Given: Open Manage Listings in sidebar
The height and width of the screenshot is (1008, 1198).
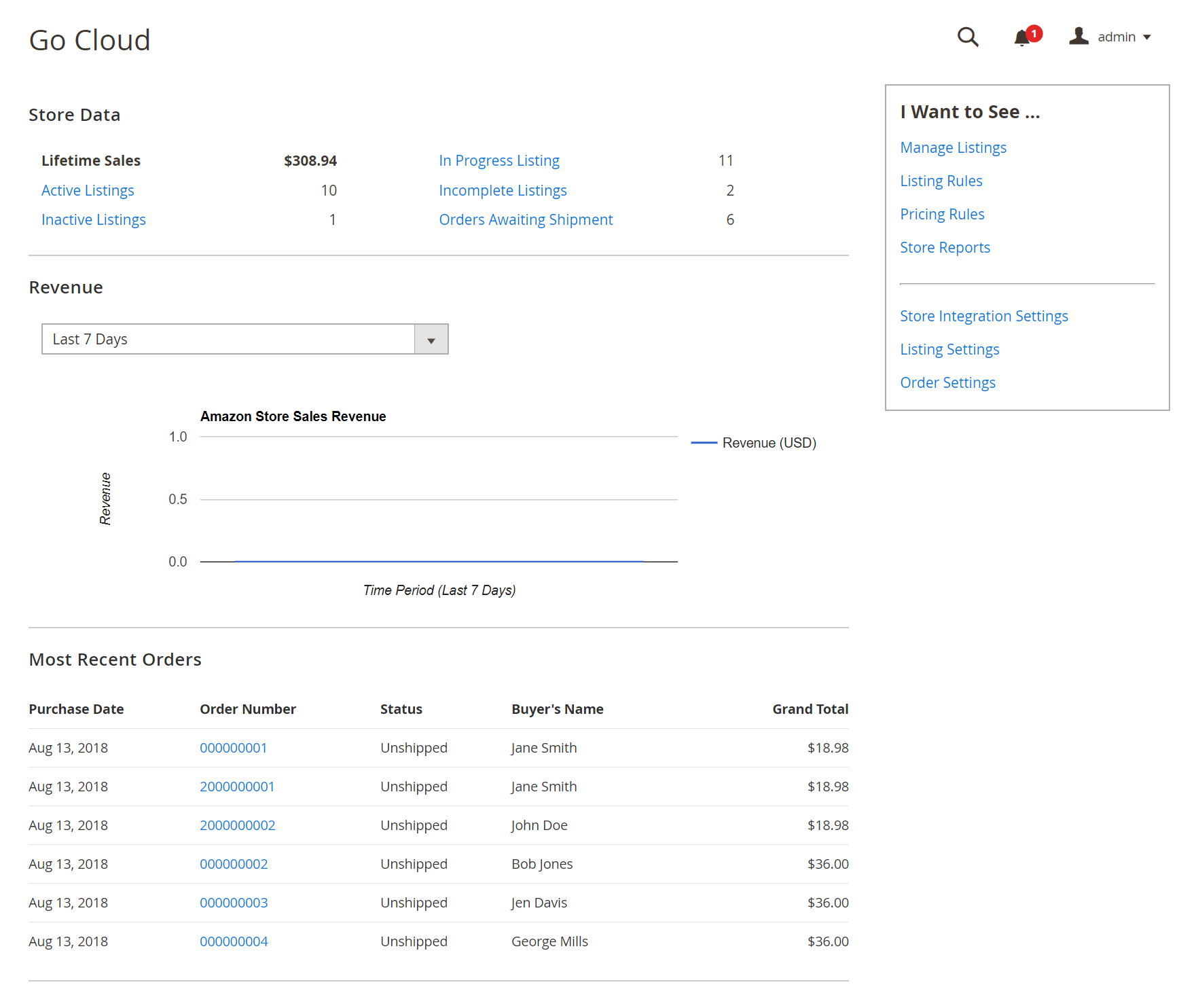Looking at the screenshot, I should [953, 148].
